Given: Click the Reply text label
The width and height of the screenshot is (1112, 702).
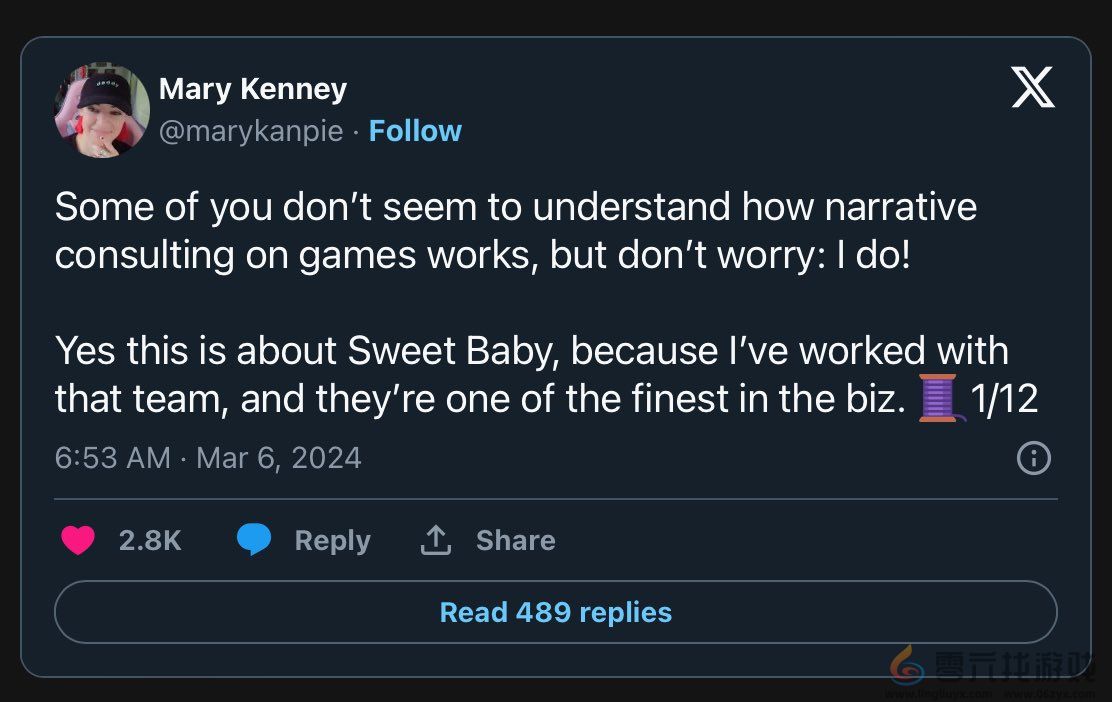Looking at the screenshot, I should pos(332,541).
